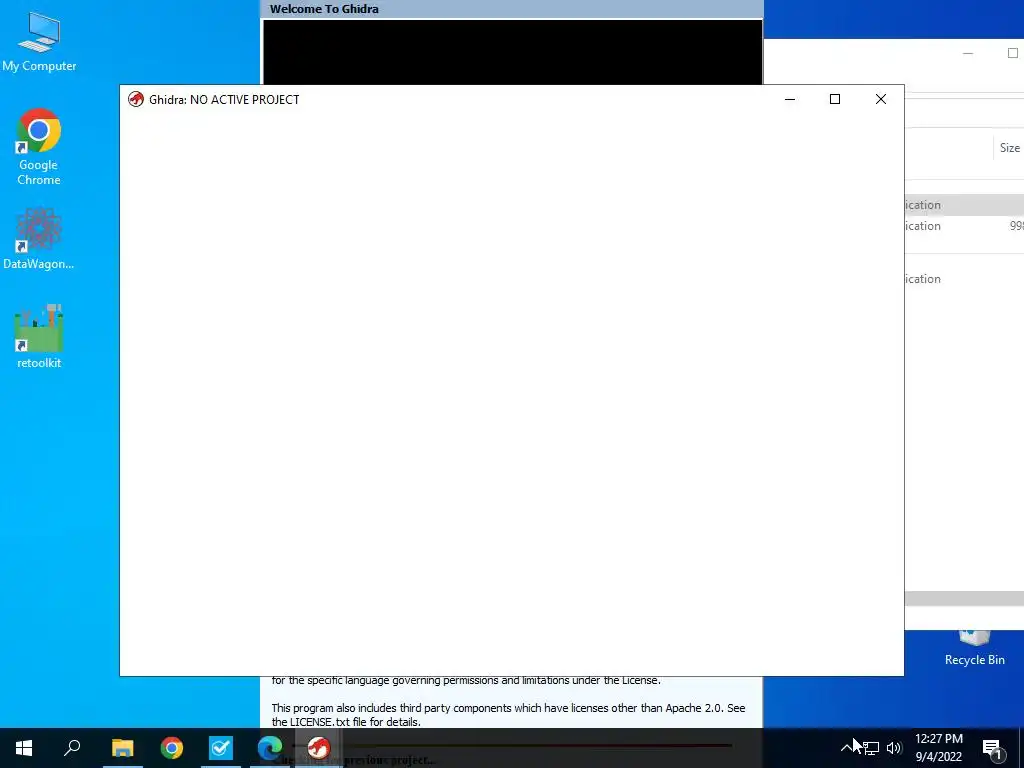Image resolution: width=1024 pixels, height=768 pixels.
Task: Show hidden system tray icons
Action: click(846, 748)
